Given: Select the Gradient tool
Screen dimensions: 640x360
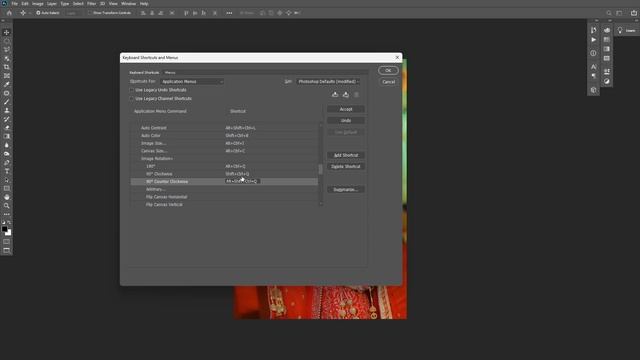Looking at the screenshot, I should point(7,136).
